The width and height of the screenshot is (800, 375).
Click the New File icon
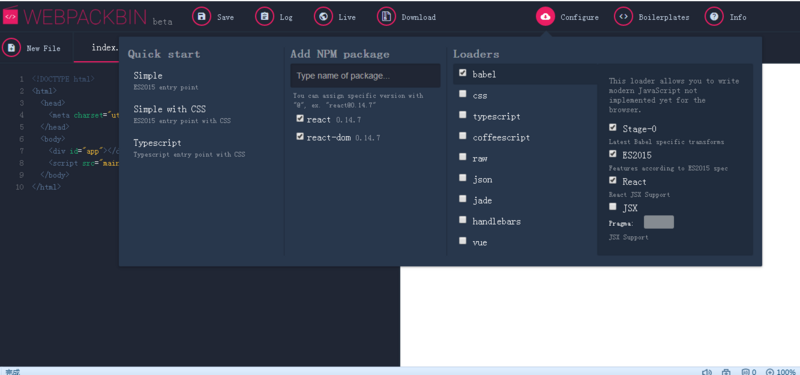point(11,48)
